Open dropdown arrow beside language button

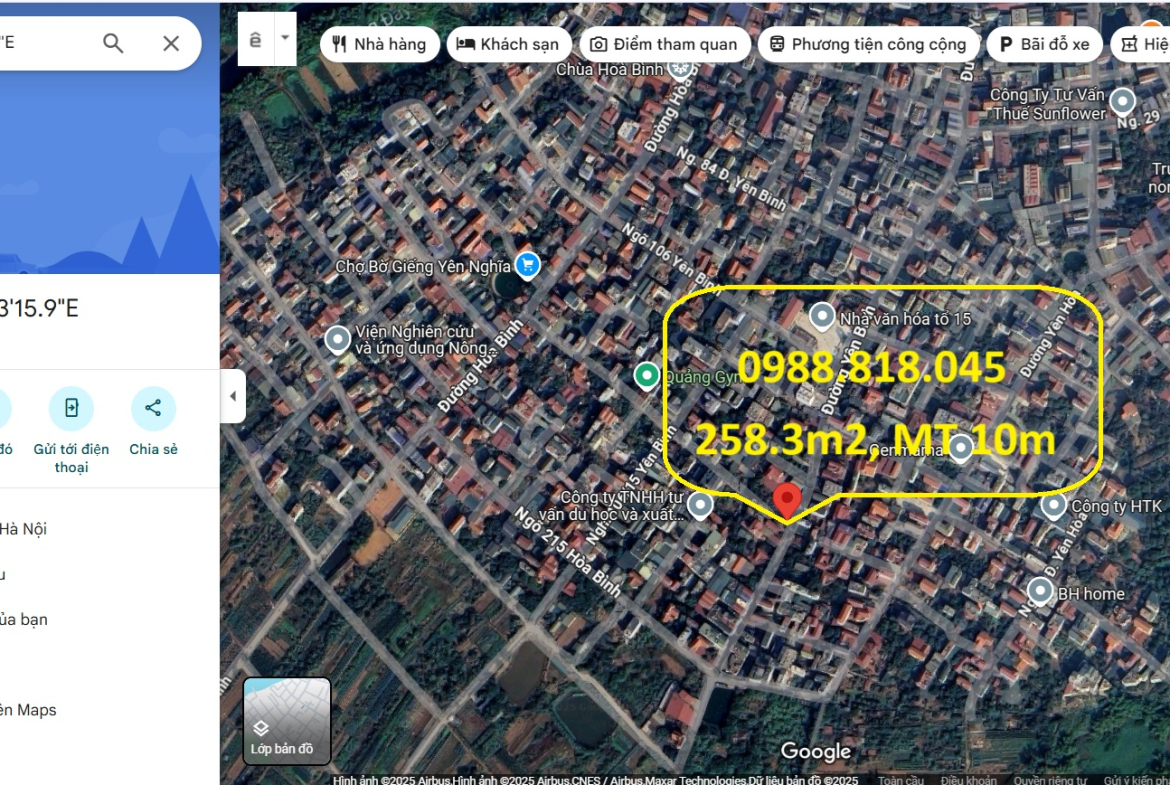(285, 39)
